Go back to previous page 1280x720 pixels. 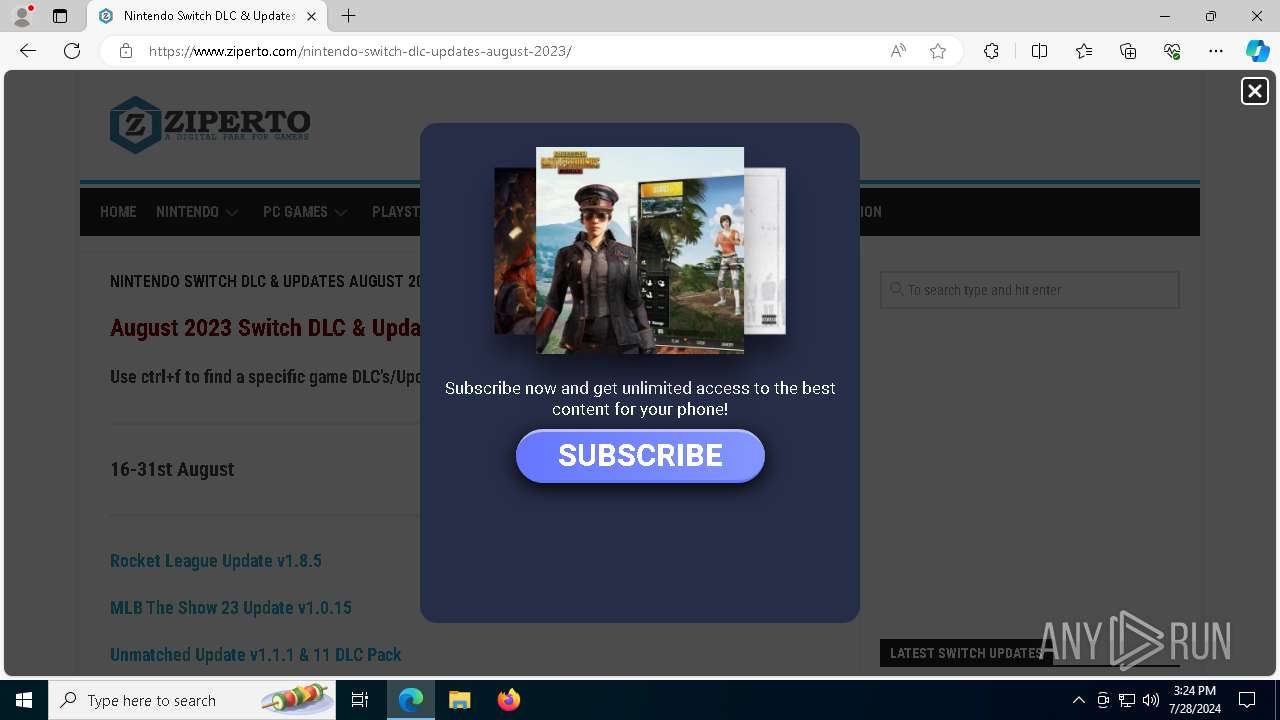[28, 51]
